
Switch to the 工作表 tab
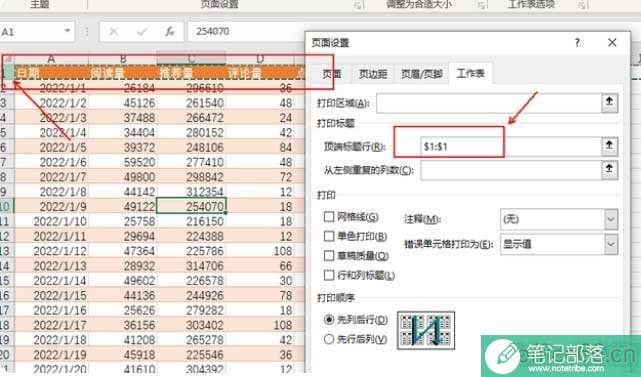470,74
